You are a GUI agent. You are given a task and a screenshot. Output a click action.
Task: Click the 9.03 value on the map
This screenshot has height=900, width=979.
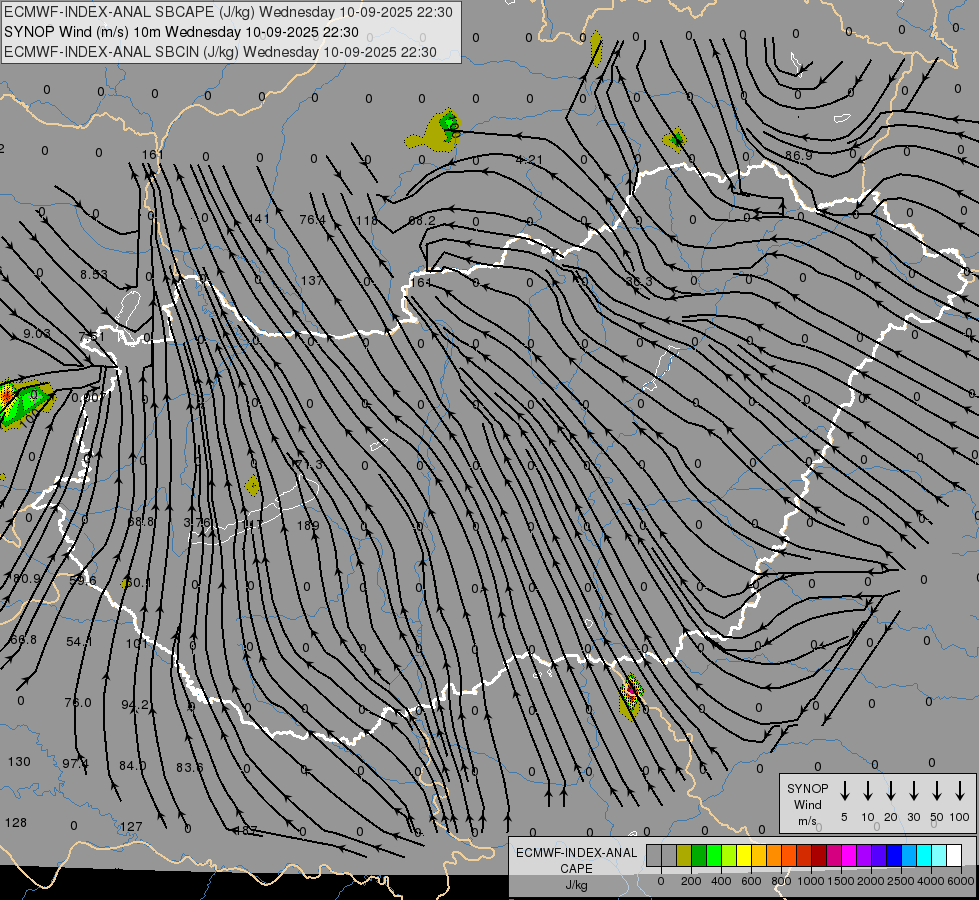[37, 334]
